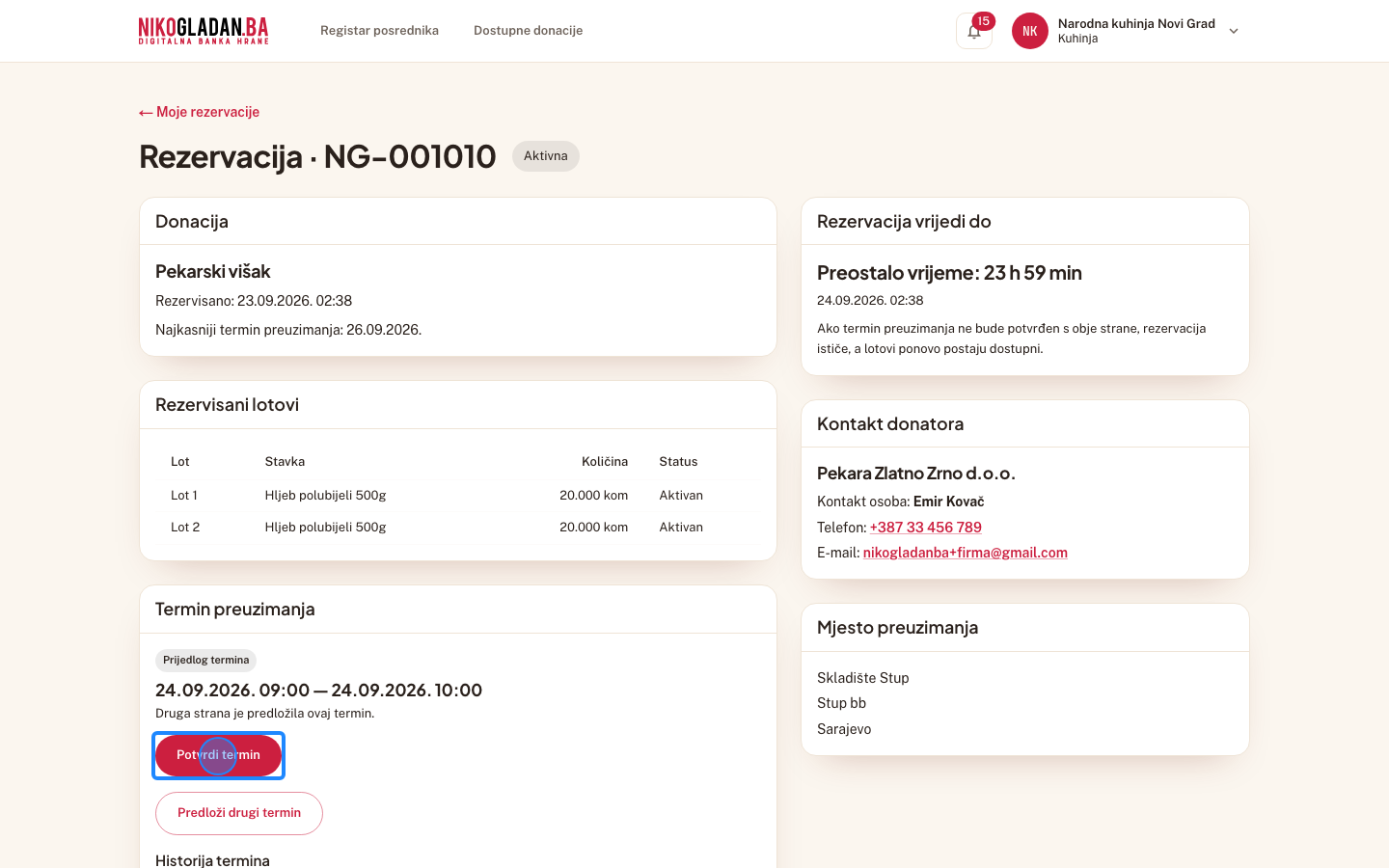Image resolution: width=1389 pixels, height=868 pixels.
Task: Click Lot 2 item Hljeb polubijeli 500g
Action: pyautogui.click(x=326, y=528)
